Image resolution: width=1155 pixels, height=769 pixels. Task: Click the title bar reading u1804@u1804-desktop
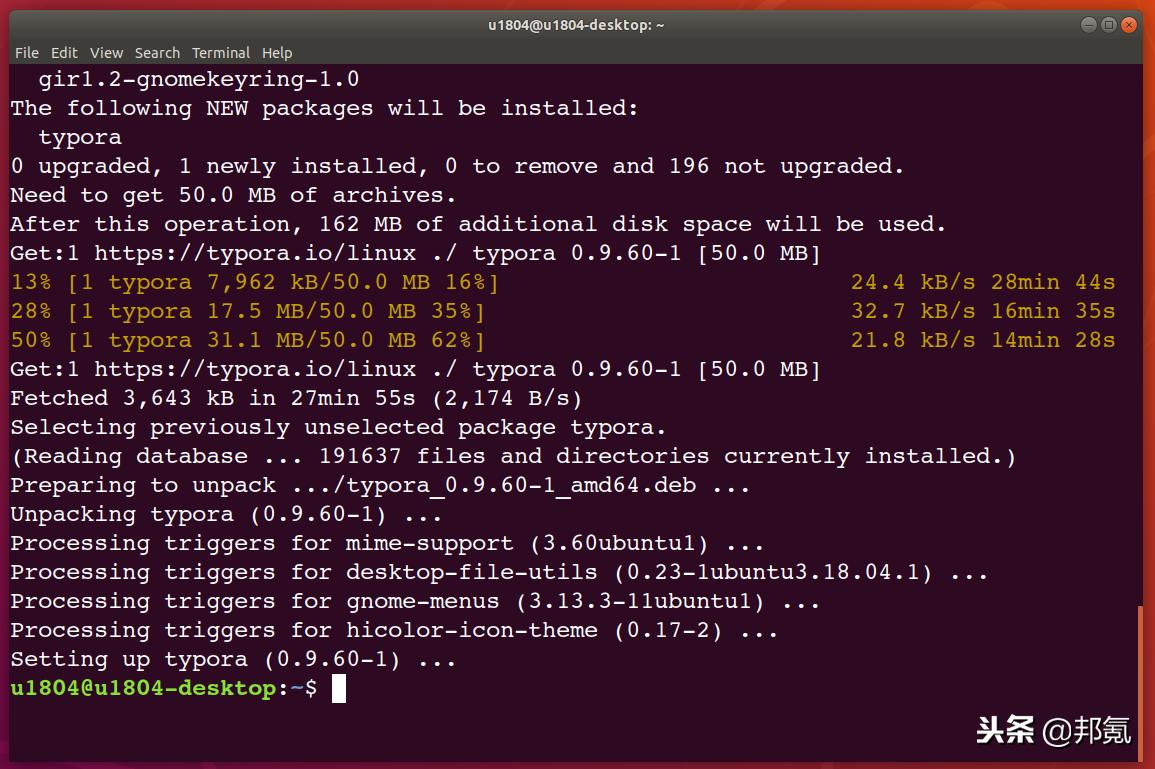[x=575, y=23]
